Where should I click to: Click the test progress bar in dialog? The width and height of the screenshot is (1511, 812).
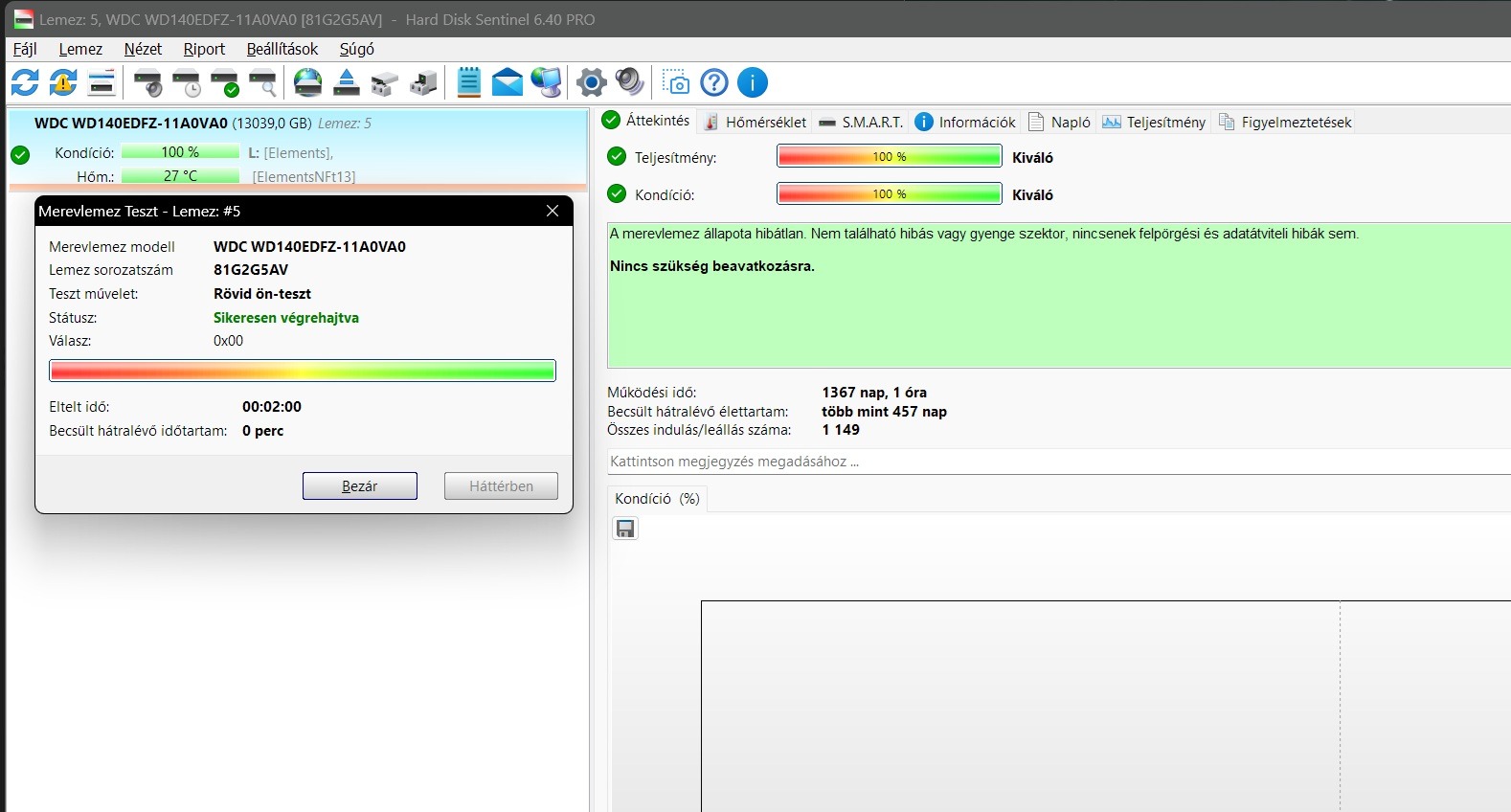[x=303, y=371]
